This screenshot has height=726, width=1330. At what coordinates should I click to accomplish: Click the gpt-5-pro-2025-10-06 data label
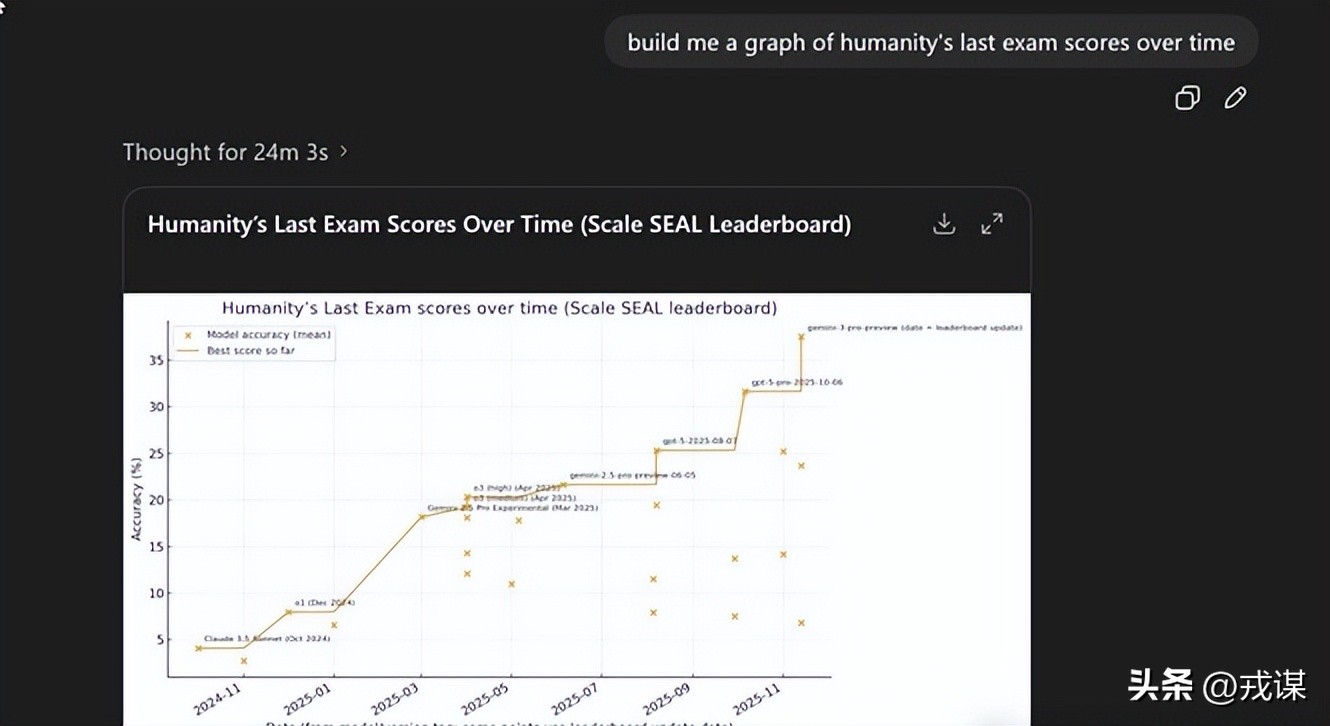tap(797, 382)
